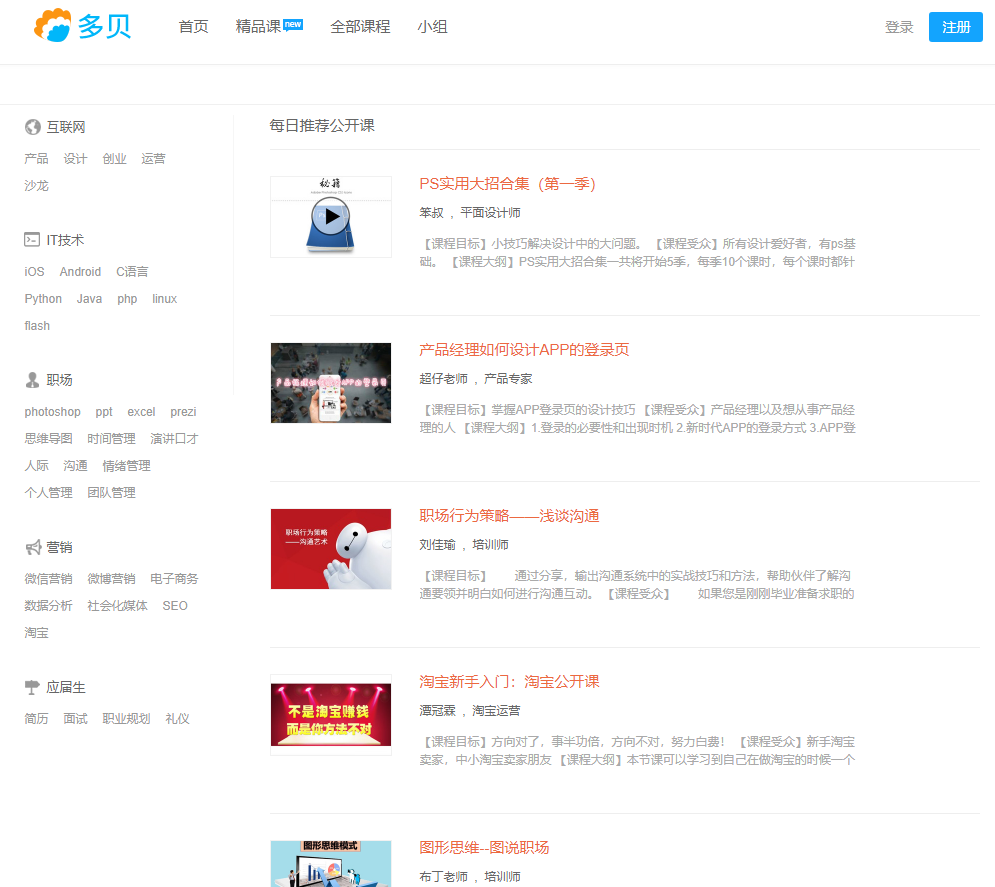Open the 职业规划 link
The width and height of the screenshot is (995, 887).
[126, 719]
